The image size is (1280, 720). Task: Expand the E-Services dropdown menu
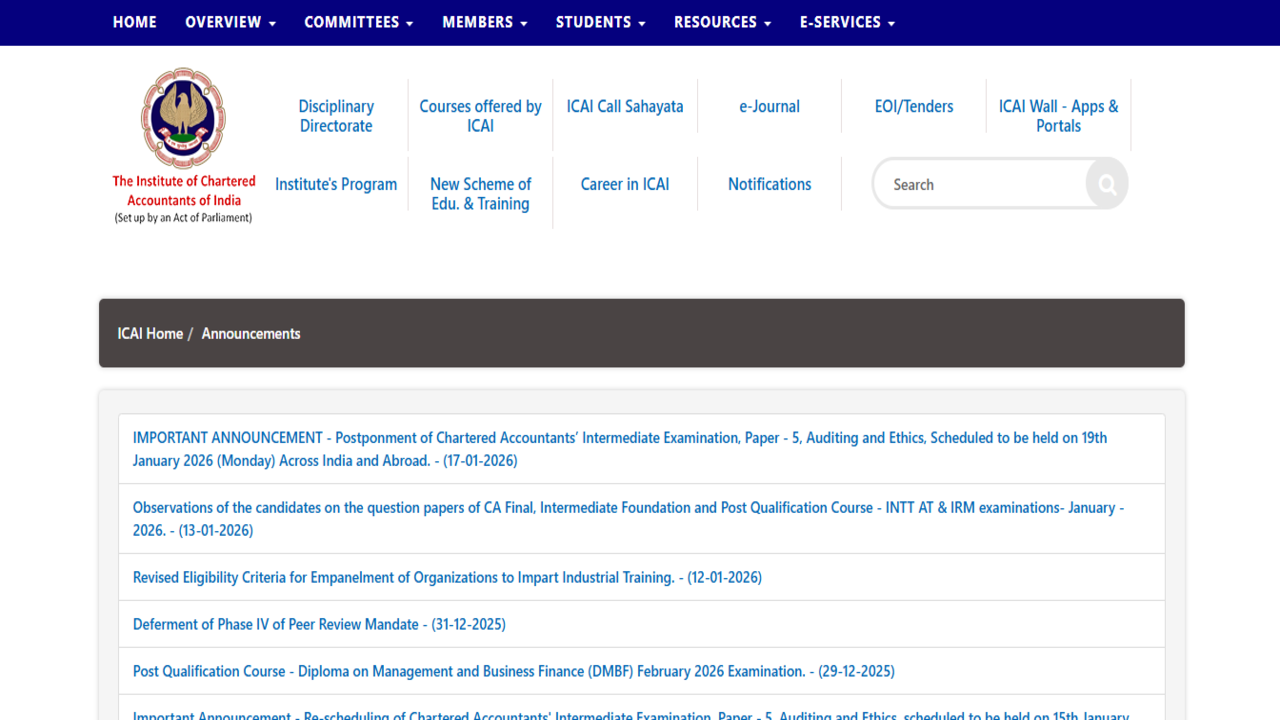(x=847, y=22)
